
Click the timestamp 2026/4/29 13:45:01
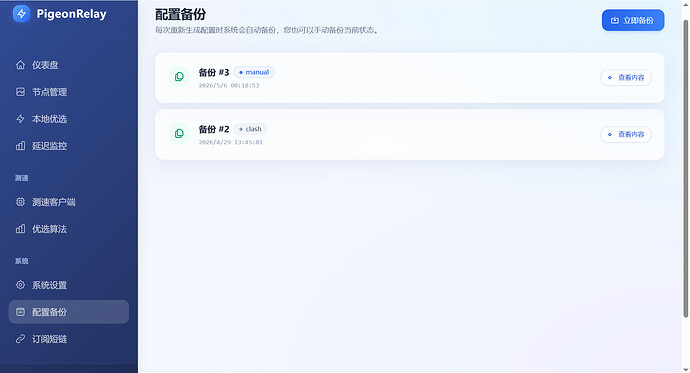(231, 142)
